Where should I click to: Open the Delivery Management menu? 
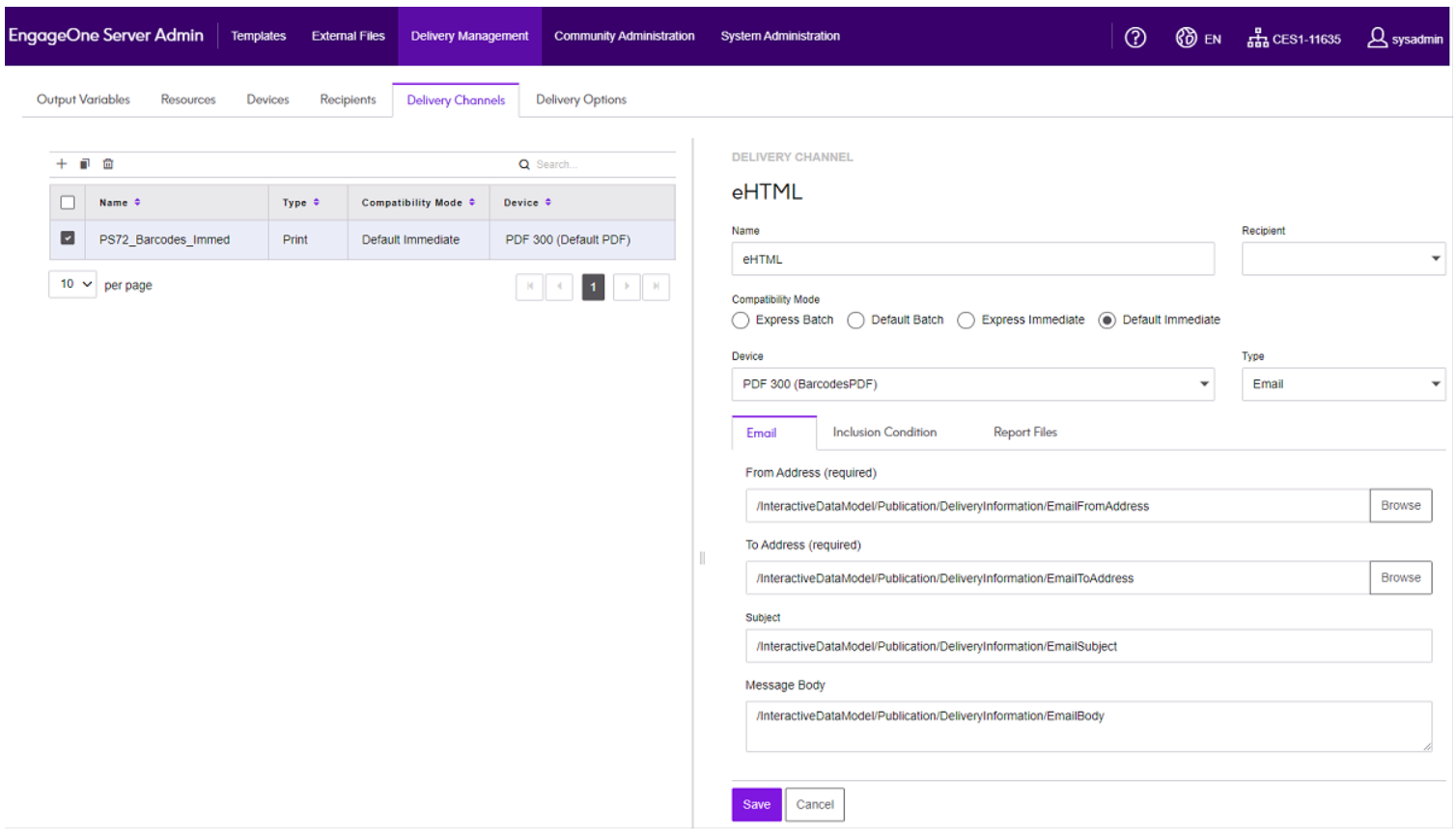click(469, 36)
